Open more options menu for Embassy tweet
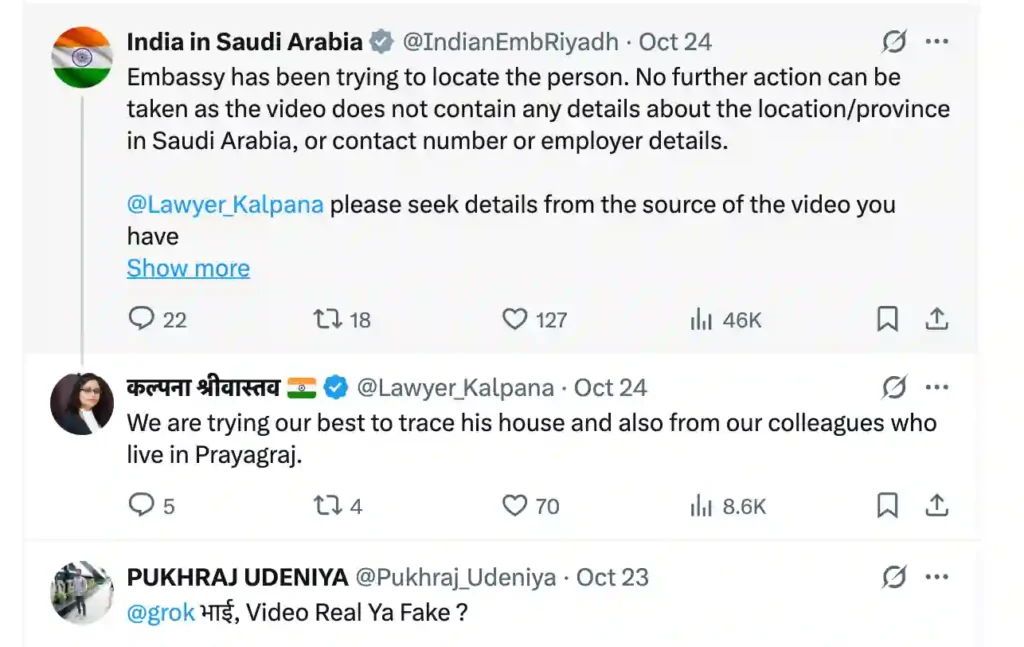Screen dimensions: 1024x647 tap(936, 42)
